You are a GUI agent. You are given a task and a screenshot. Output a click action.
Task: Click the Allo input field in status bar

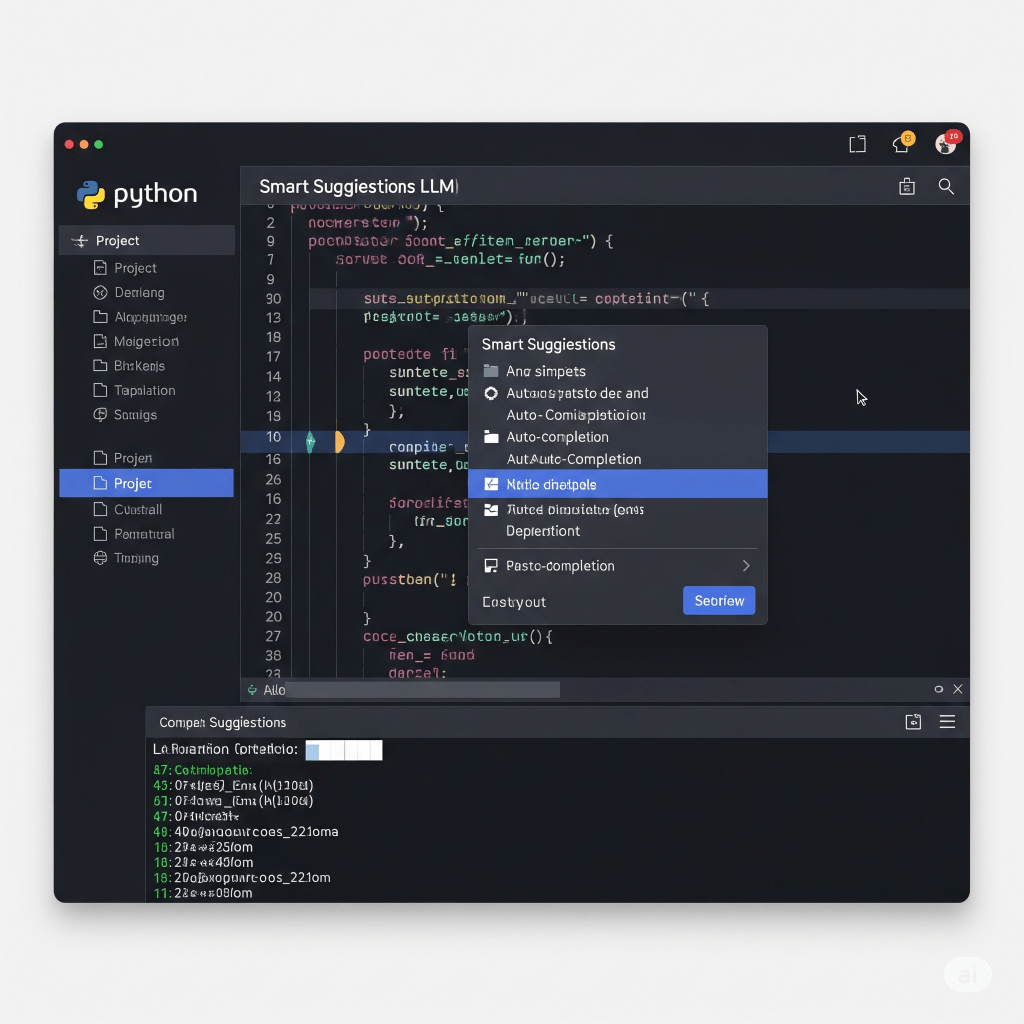click(420, 690)
